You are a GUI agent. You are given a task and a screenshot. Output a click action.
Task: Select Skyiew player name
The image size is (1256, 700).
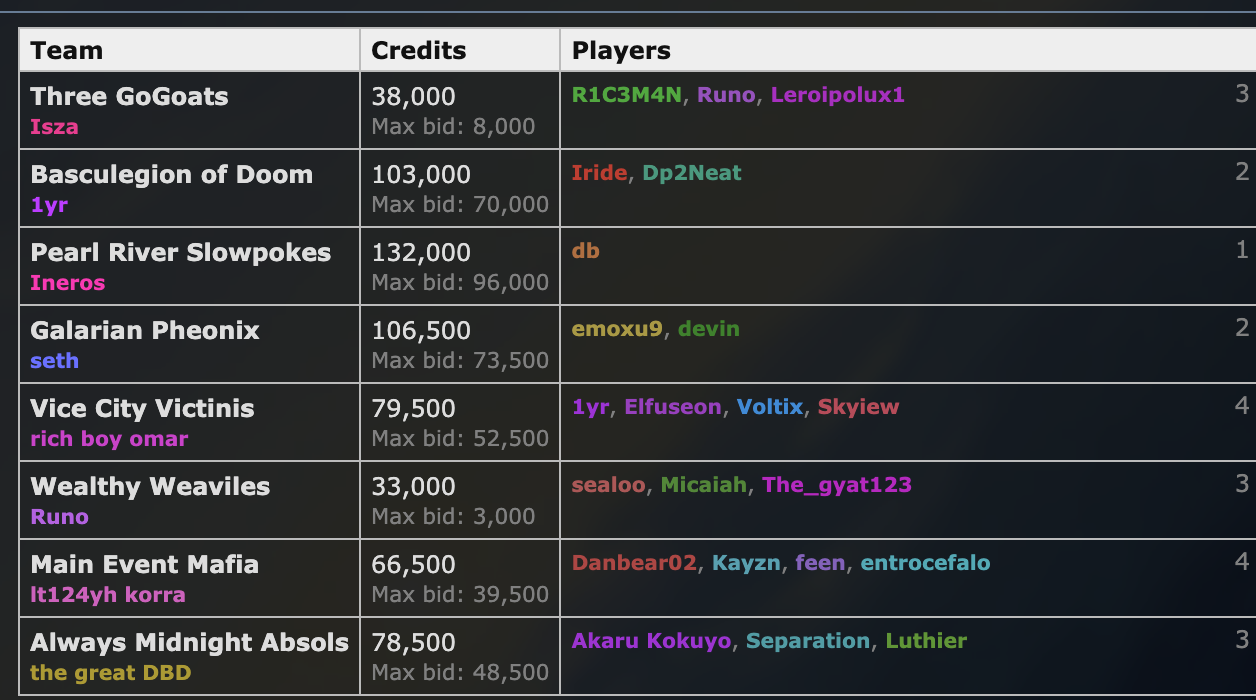[858, 407]
